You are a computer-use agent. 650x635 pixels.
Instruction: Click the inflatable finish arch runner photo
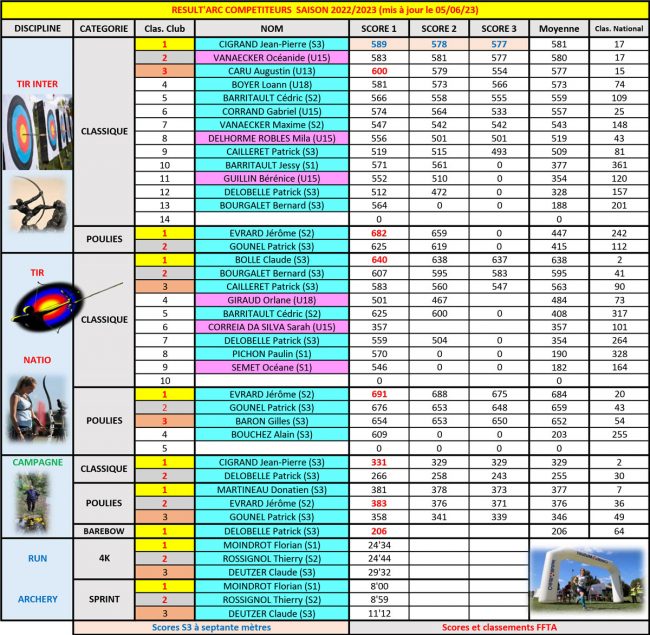tap(589, 579)
